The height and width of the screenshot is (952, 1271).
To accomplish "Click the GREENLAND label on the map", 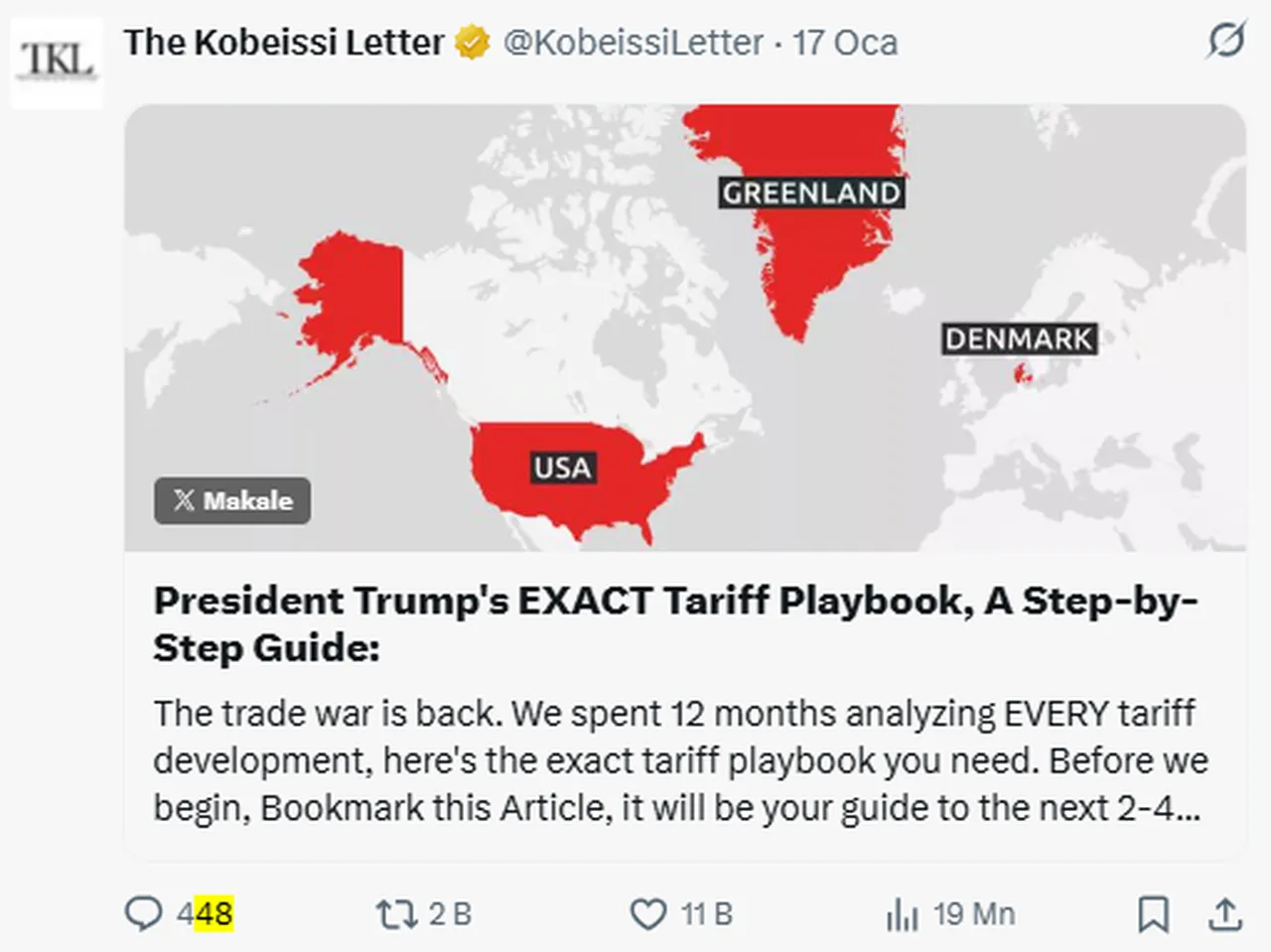I will coord(811,193).
